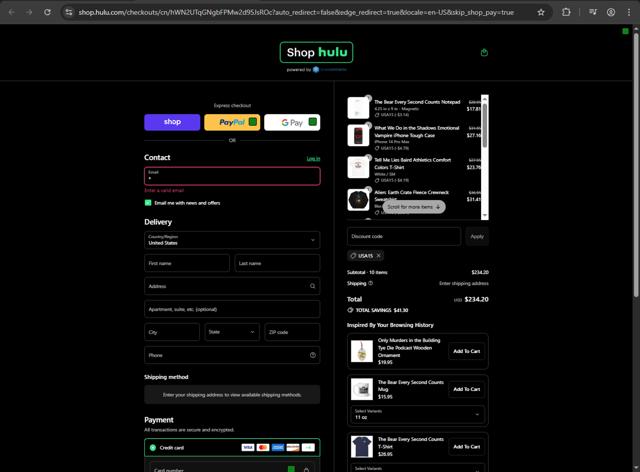Screen dimensions: 640x472
Task: Add The Bear T-Shirt to cart
Action: (x=467, y=447)
